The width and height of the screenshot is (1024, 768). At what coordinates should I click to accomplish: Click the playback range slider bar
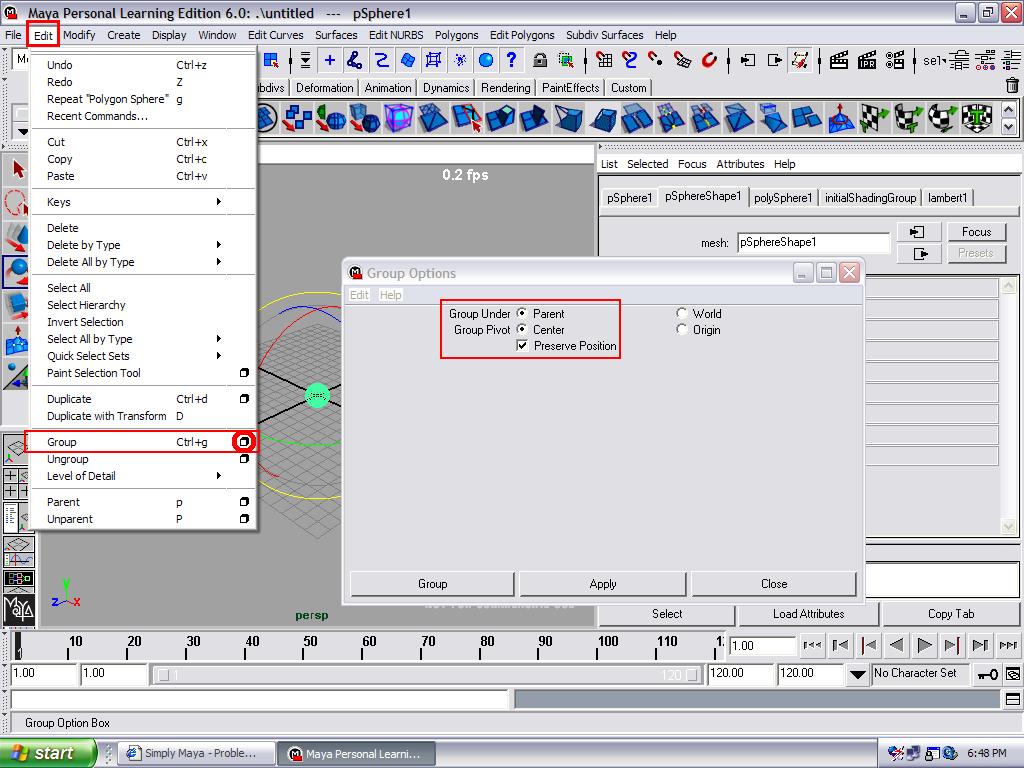427,674
